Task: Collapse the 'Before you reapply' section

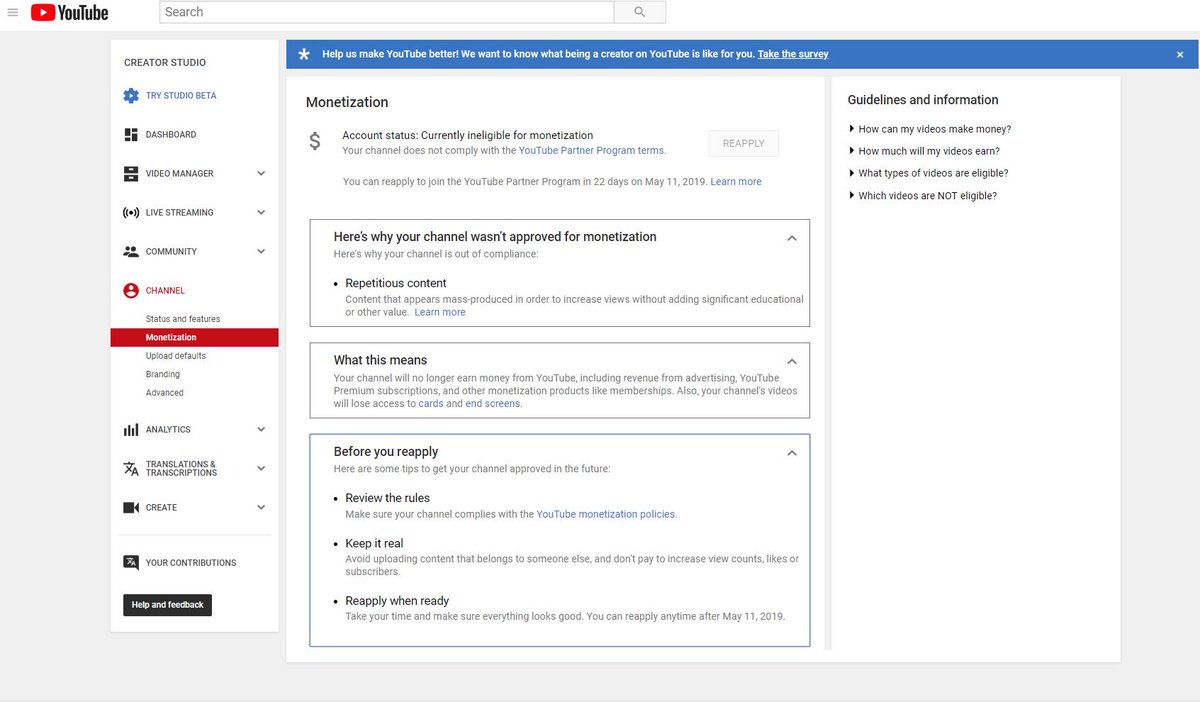Action: [x=792, y=454]
